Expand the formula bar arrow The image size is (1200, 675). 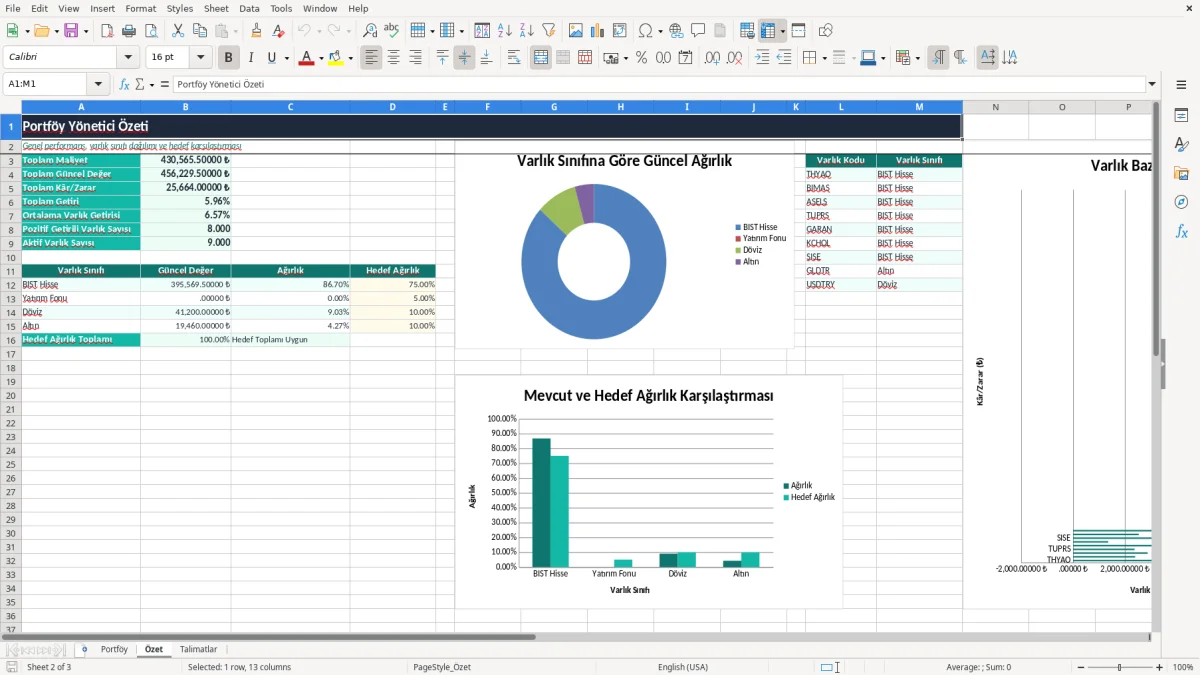[1152, 84]
